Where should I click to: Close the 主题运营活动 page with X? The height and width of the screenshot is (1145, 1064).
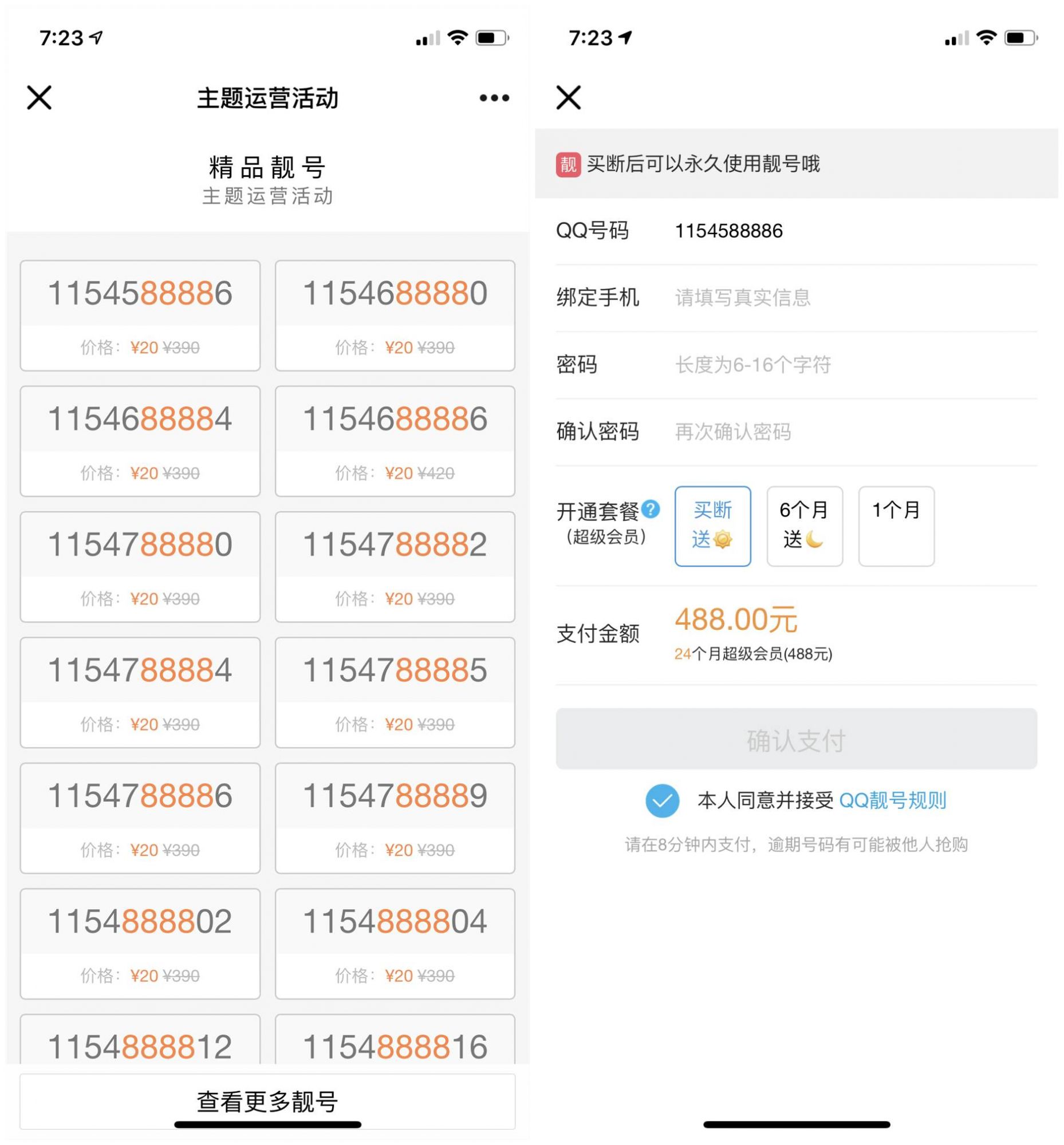[x=39, y=97]
